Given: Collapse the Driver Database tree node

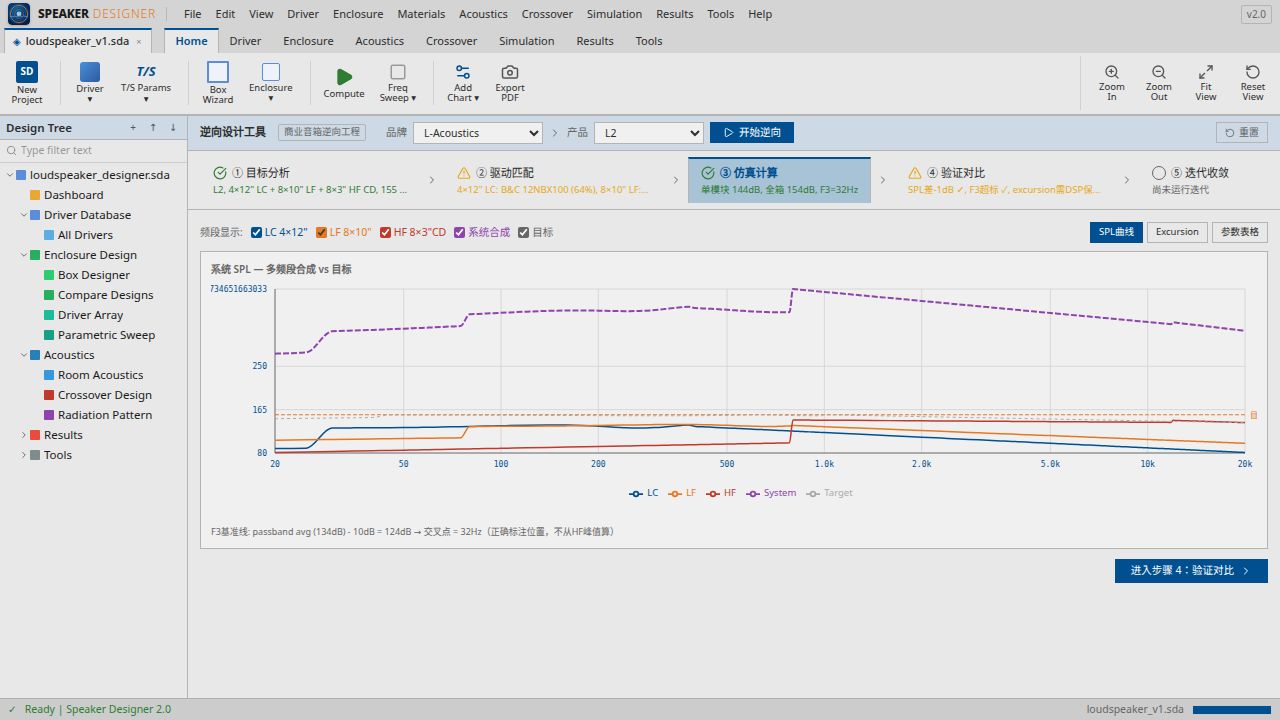Looking at the screenshot, I should pos(24,215).
